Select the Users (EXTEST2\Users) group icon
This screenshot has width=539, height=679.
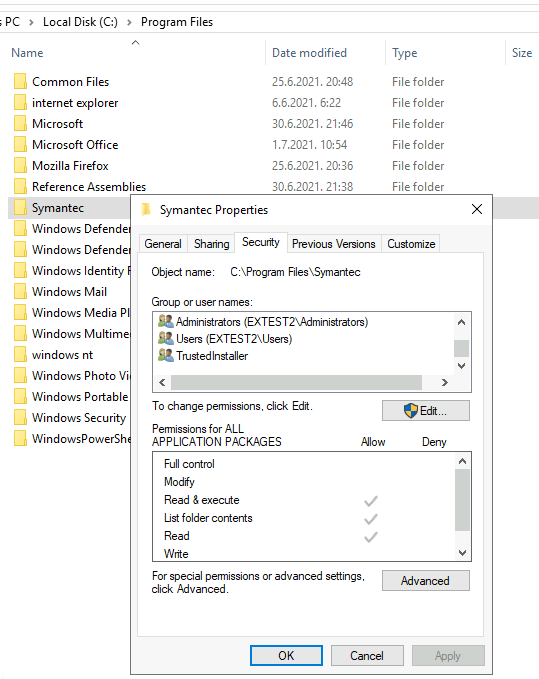point(165,338)
